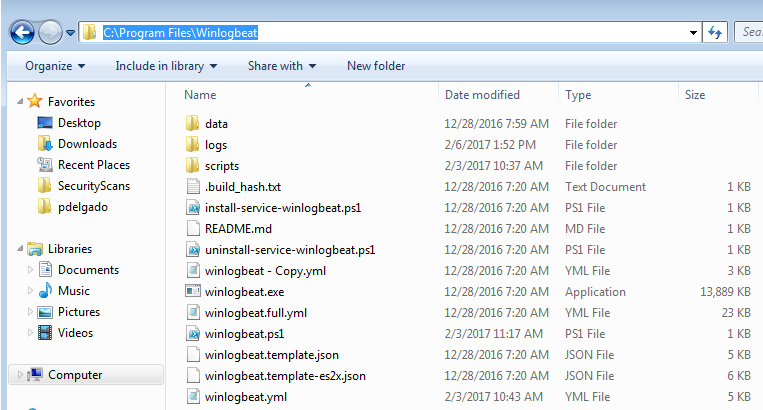Select the .build_hash.txt file icon
This screenshot has height=410, width=763.
(x=193, y=186)
